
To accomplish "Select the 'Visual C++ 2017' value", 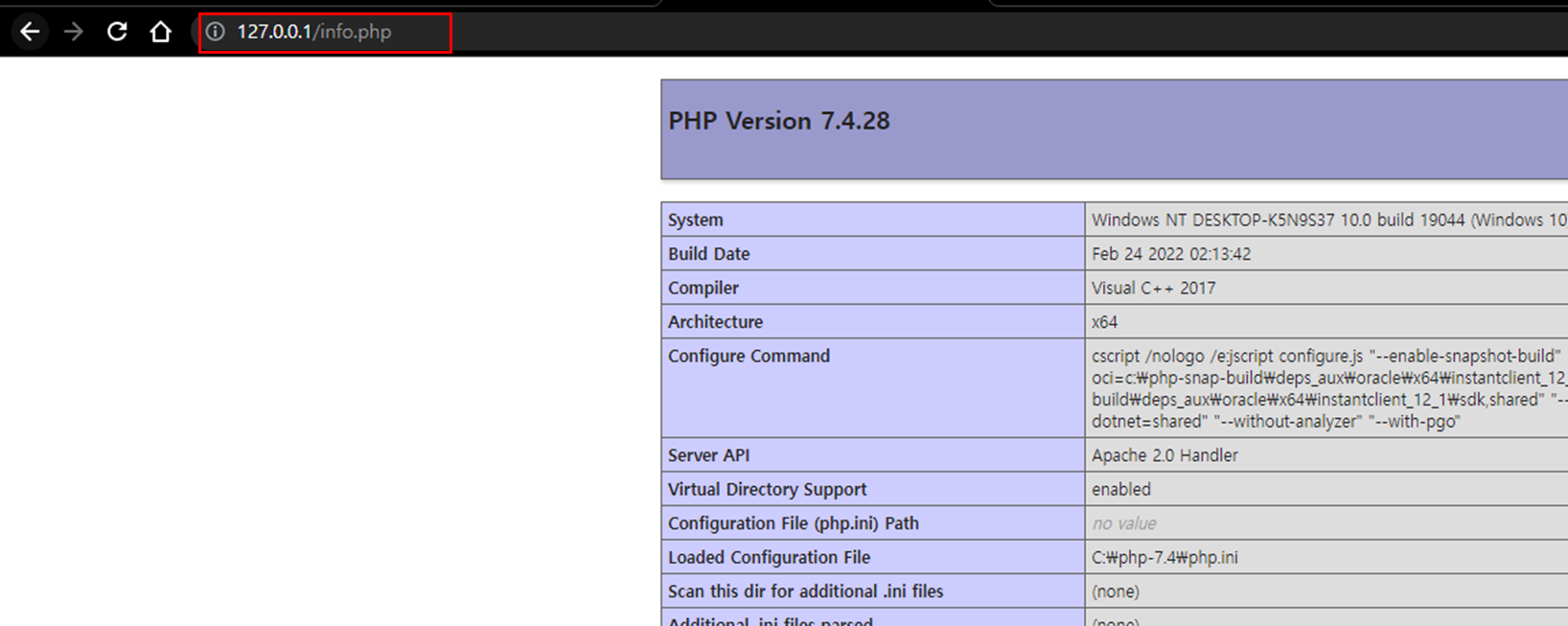I will click(x=1153, y=288).
